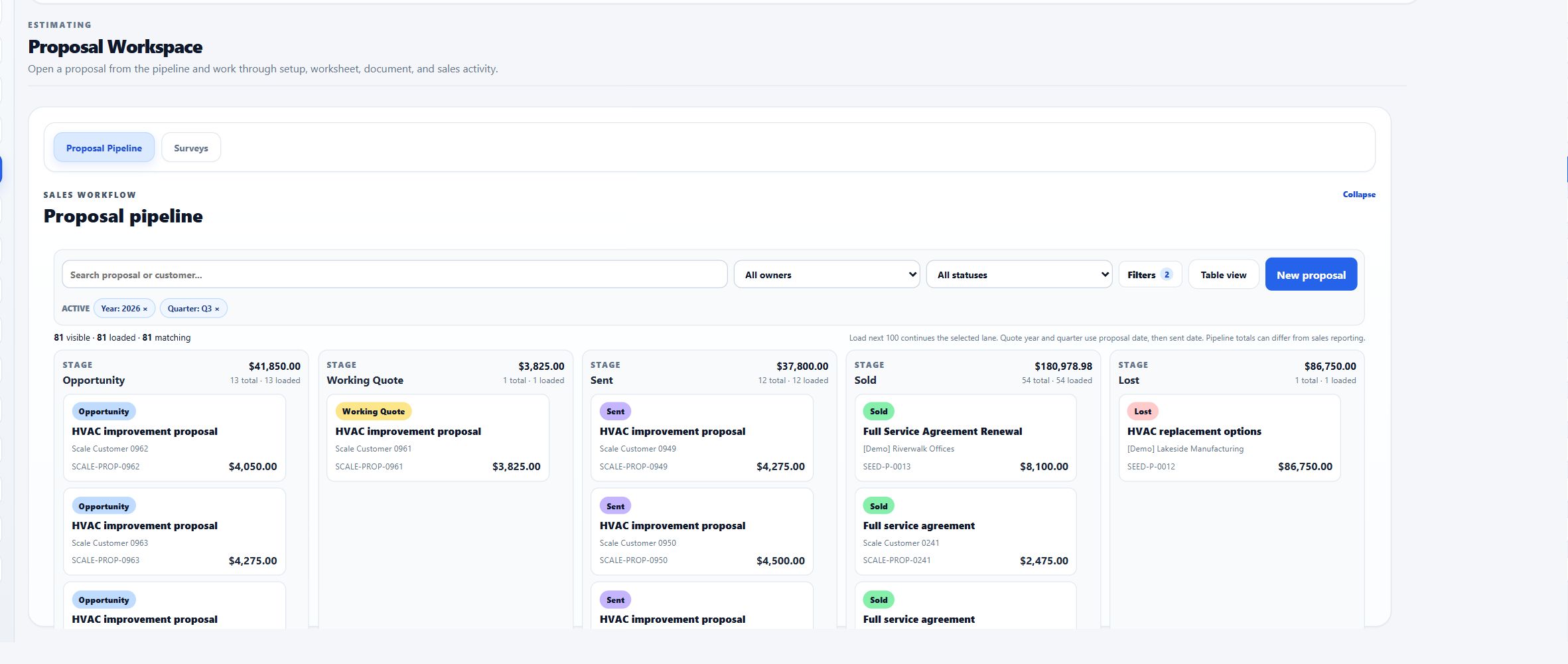Open Sent proposal card SCALE-PROP-0949
Viewport: 1568px width, 664px height.
702,438
